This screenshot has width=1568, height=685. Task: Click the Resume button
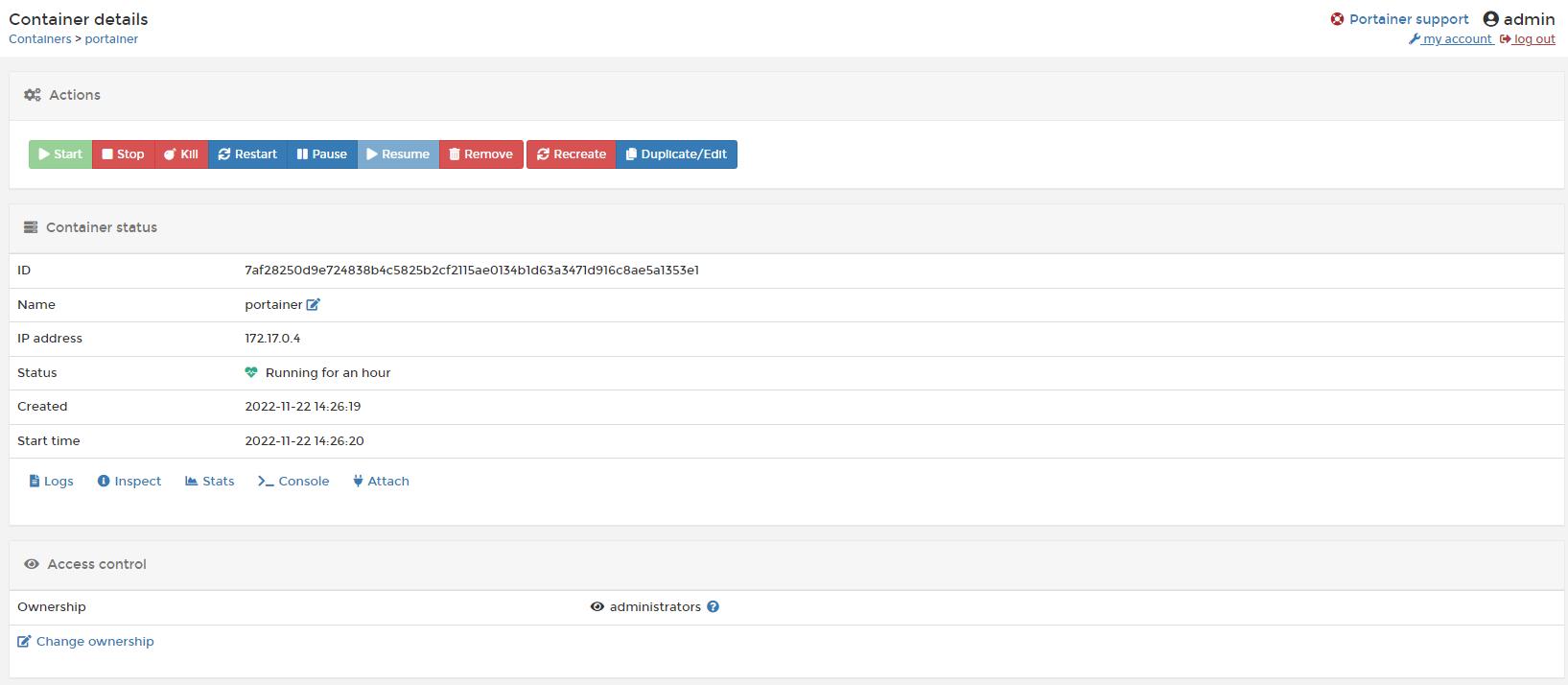click(398, 154)
